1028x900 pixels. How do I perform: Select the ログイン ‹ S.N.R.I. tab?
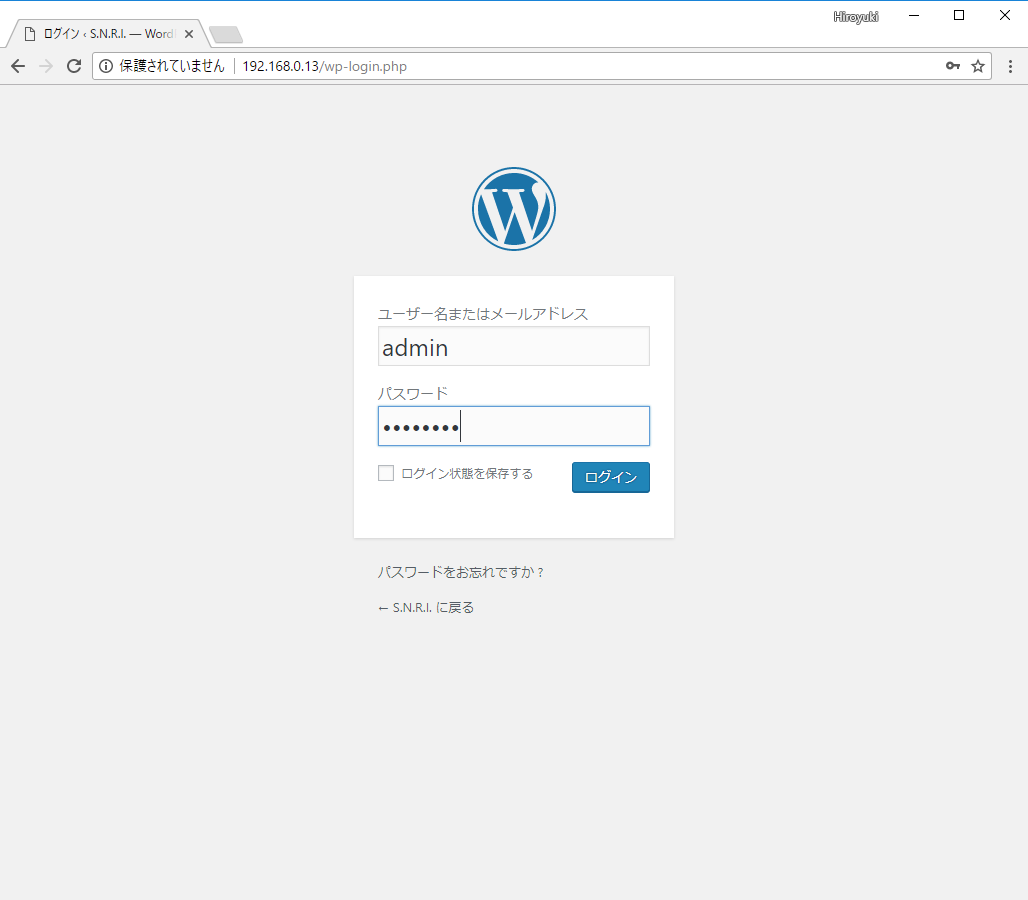tap(108, 33)
